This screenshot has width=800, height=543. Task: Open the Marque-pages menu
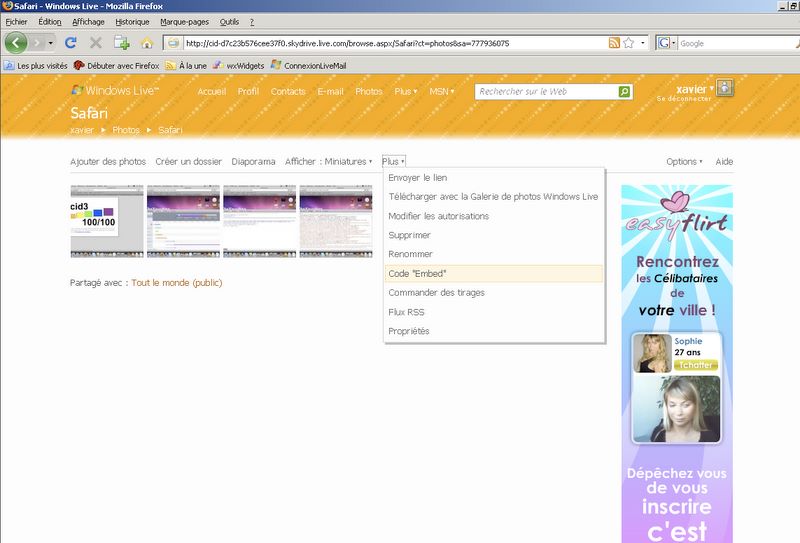184,21
